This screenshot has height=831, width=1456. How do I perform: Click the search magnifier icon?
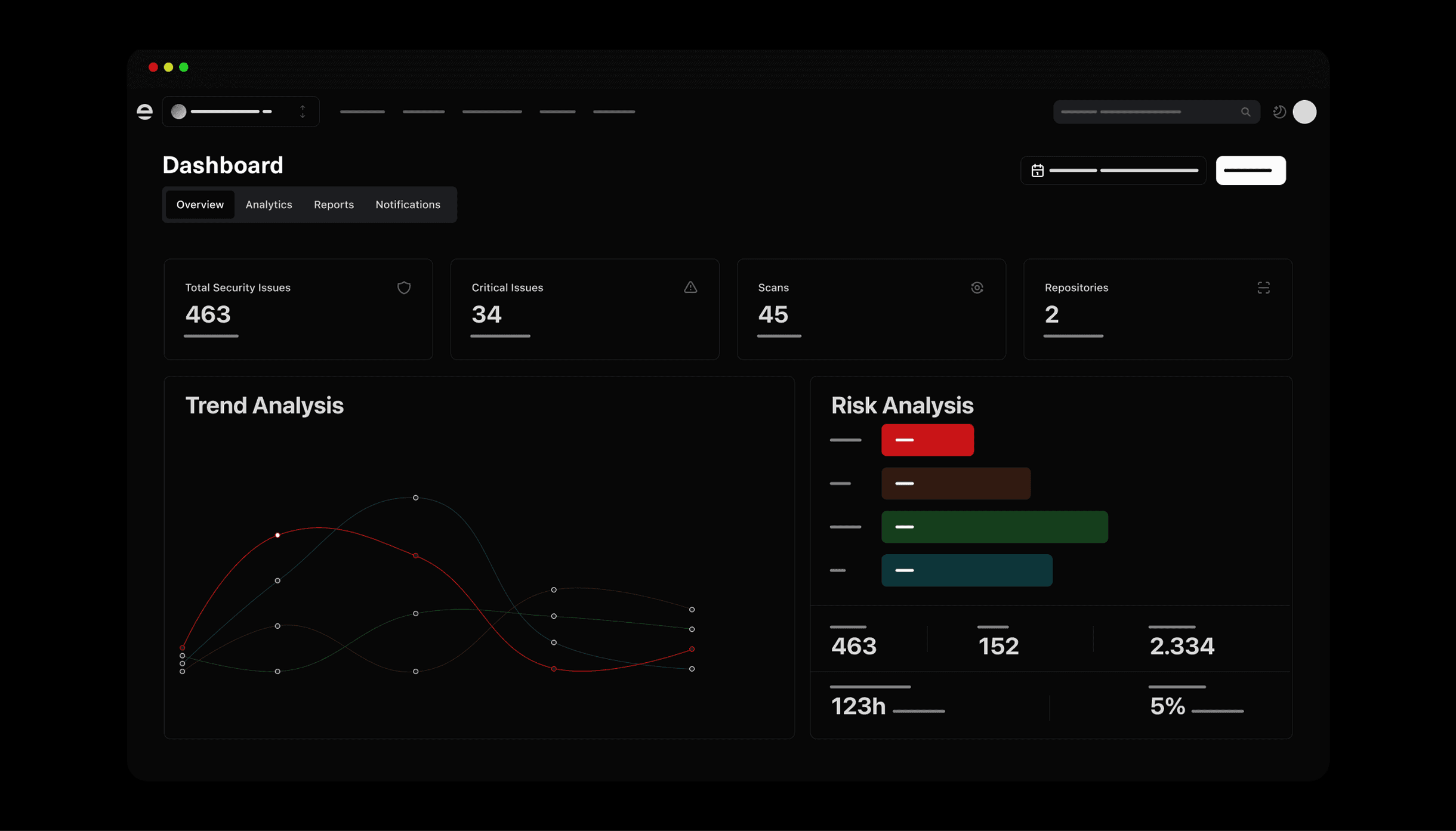[x=1245, y=112]
